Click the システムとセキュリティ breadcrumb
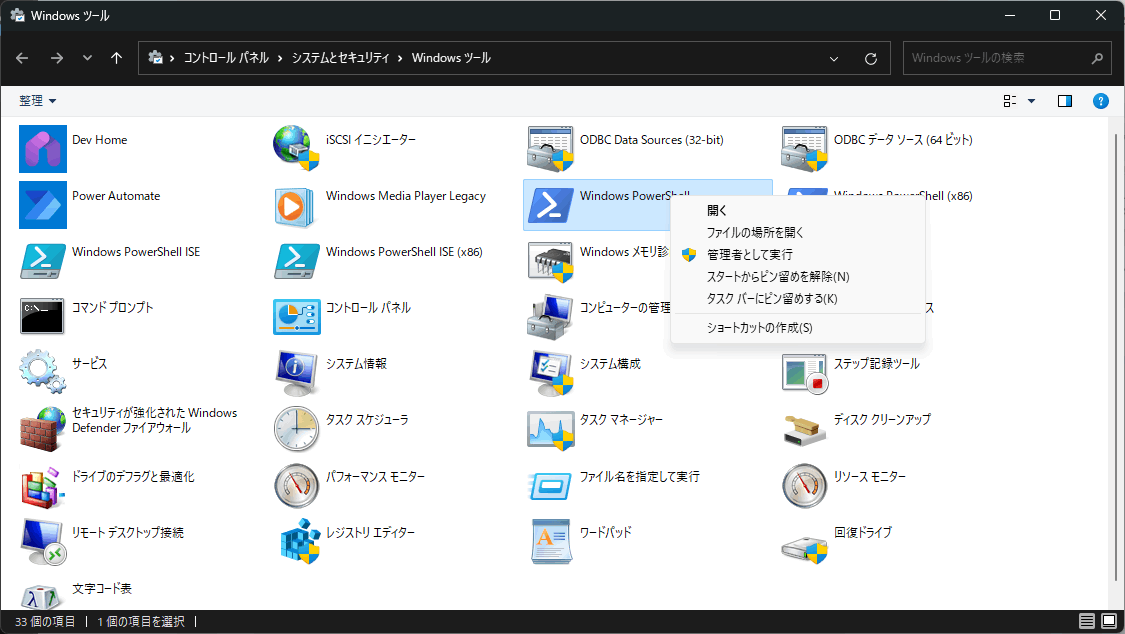1125x634 pixels. (340, 58)
